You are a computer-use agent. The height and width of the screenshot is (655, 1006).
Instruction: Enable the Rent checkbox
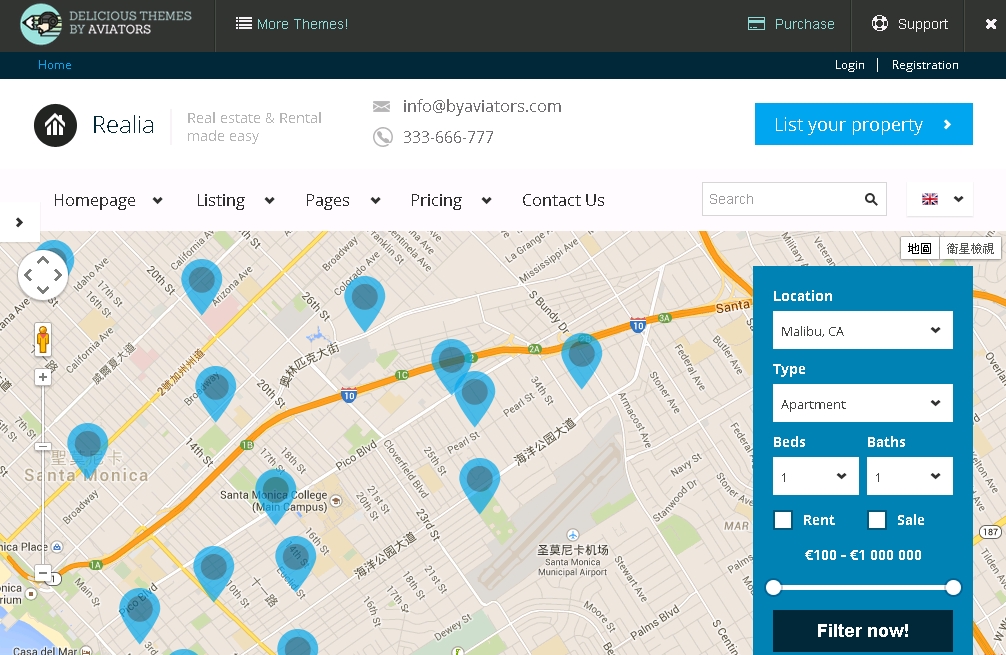[784, 520]
